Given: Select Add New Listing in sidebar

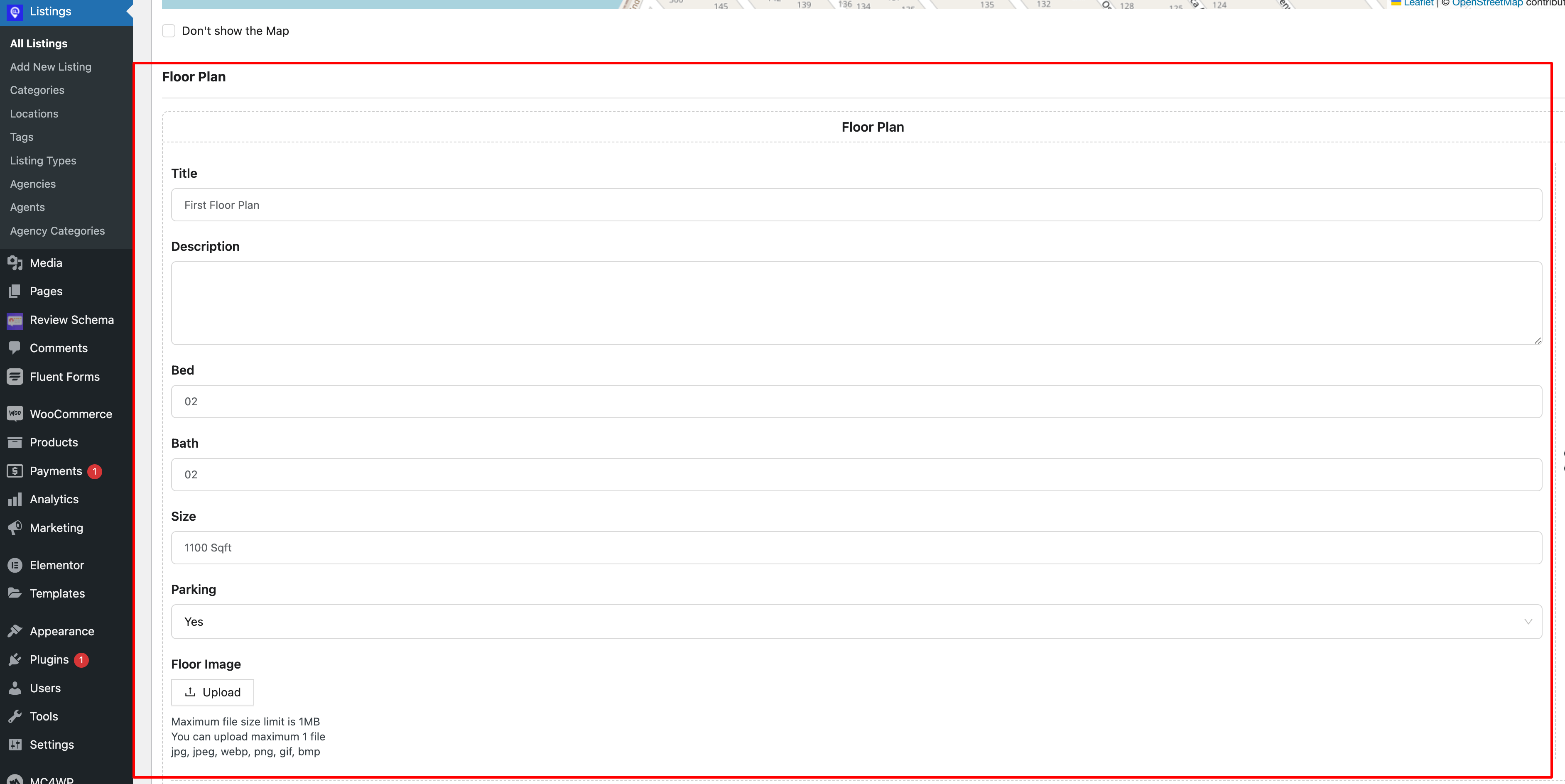Looking at the screenshot, I should pyautogui.click(x=51, y=67).
